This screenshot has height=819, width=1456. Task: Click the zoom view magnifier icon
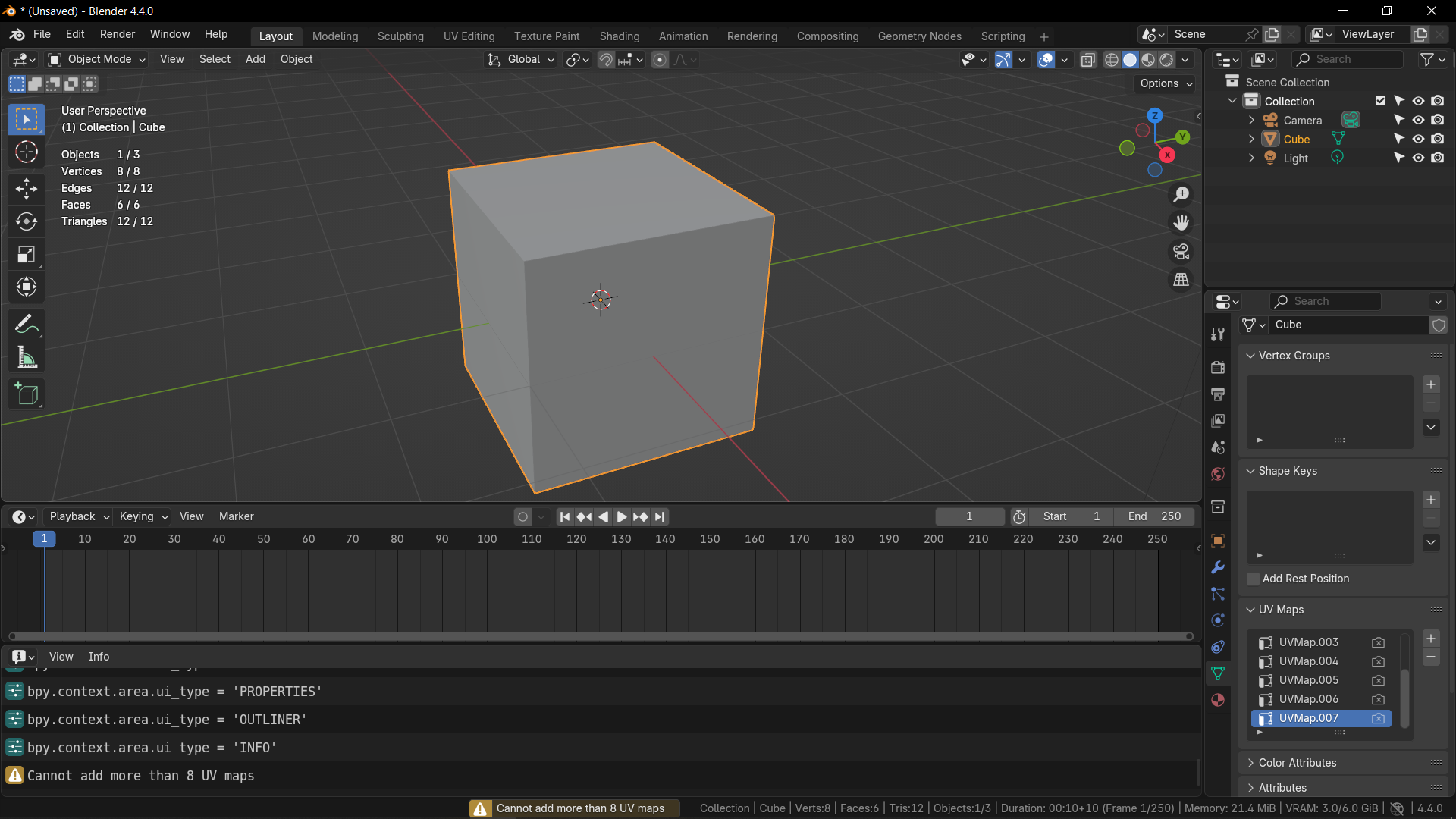click(1181, 195)
